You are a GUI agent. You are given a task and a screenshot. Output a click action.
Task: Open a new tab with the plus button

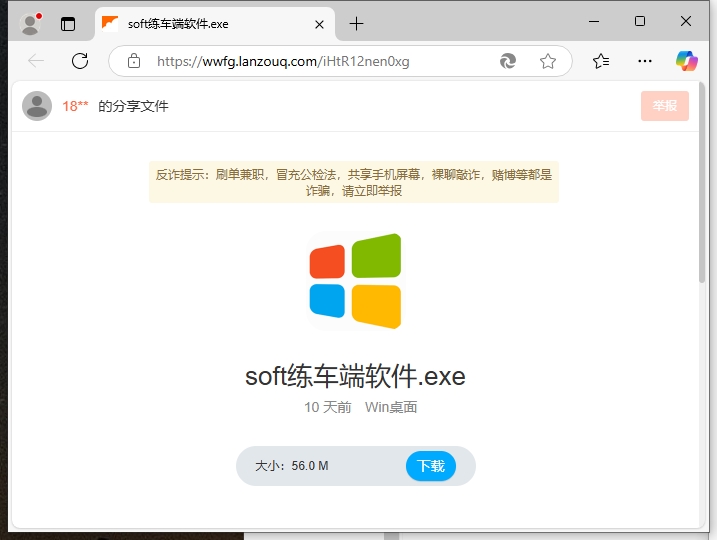pyautogui.click(x=356, y=24)
